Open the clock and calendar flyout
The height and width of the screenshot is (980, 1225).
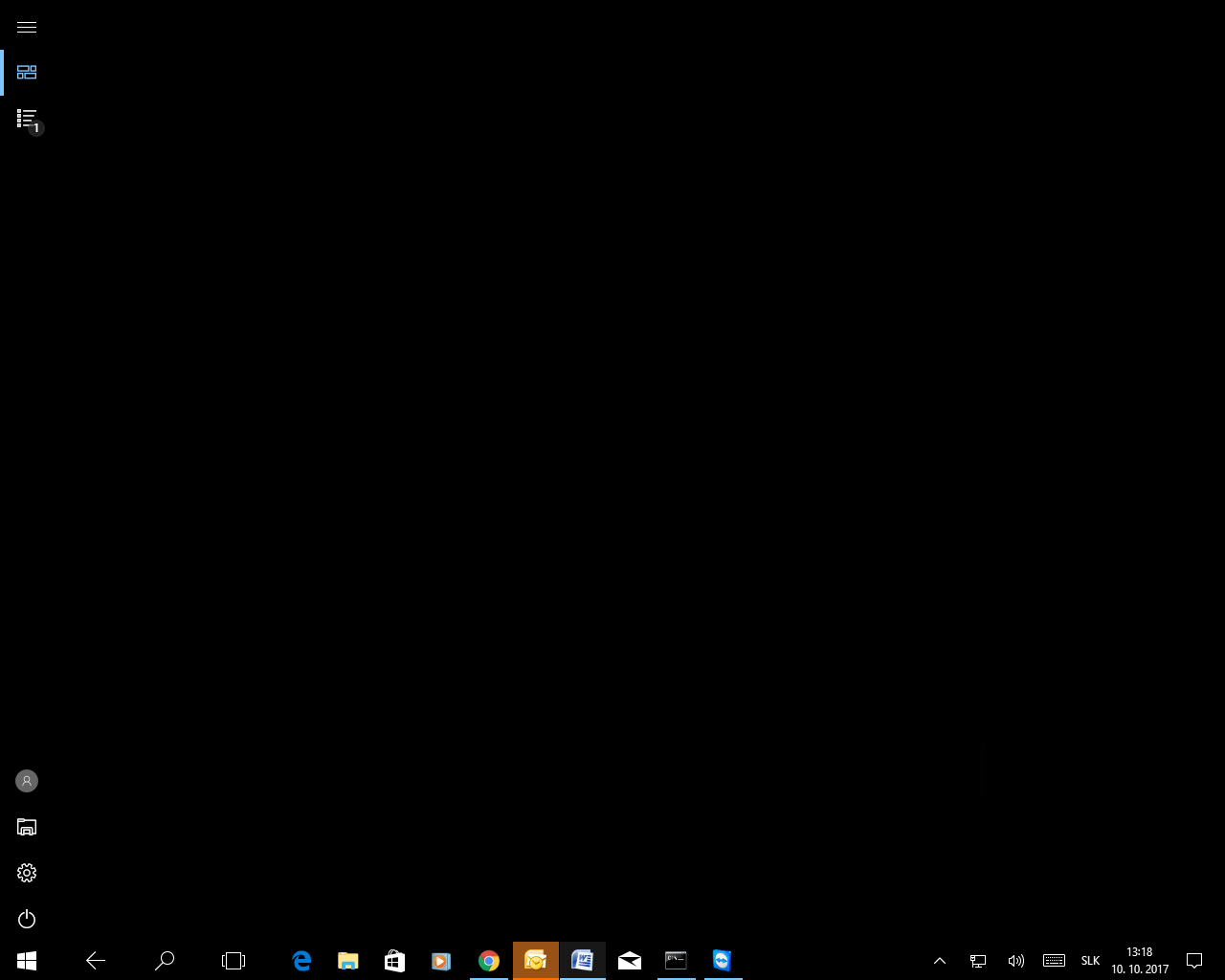pos(1140,961)
